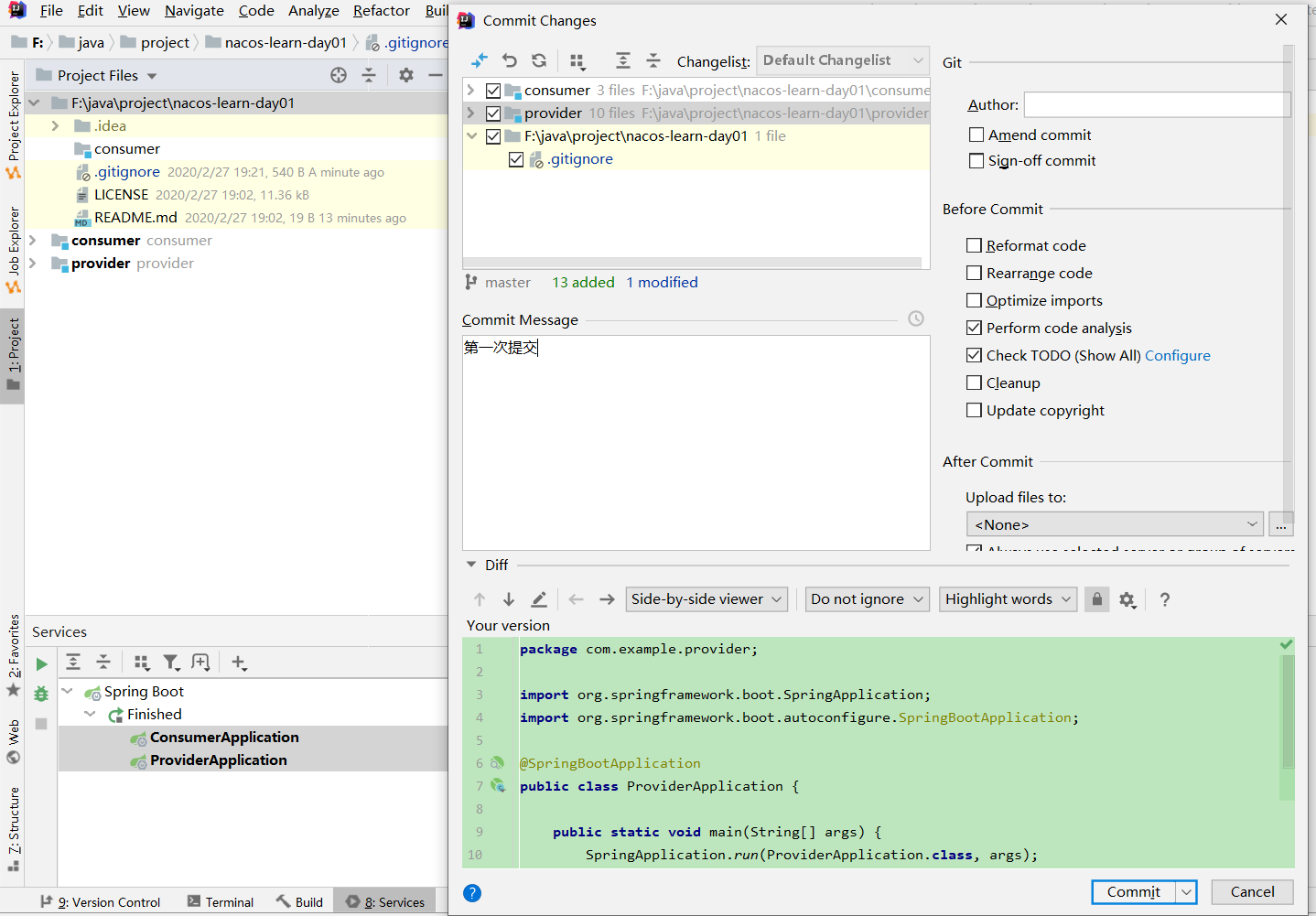Open Project Files view dropdown
The width and height of the screenshot is (1316, 916).
tap(152, 76)
